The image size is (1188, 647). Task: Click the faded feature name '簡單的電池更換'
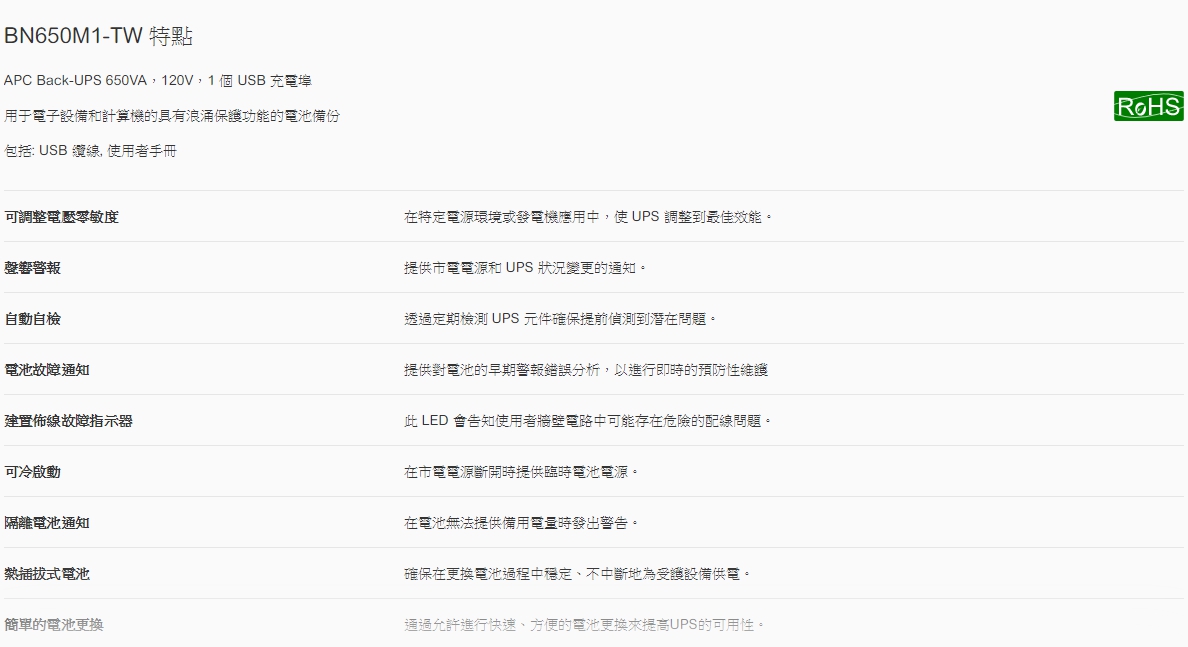click(54, 625)
